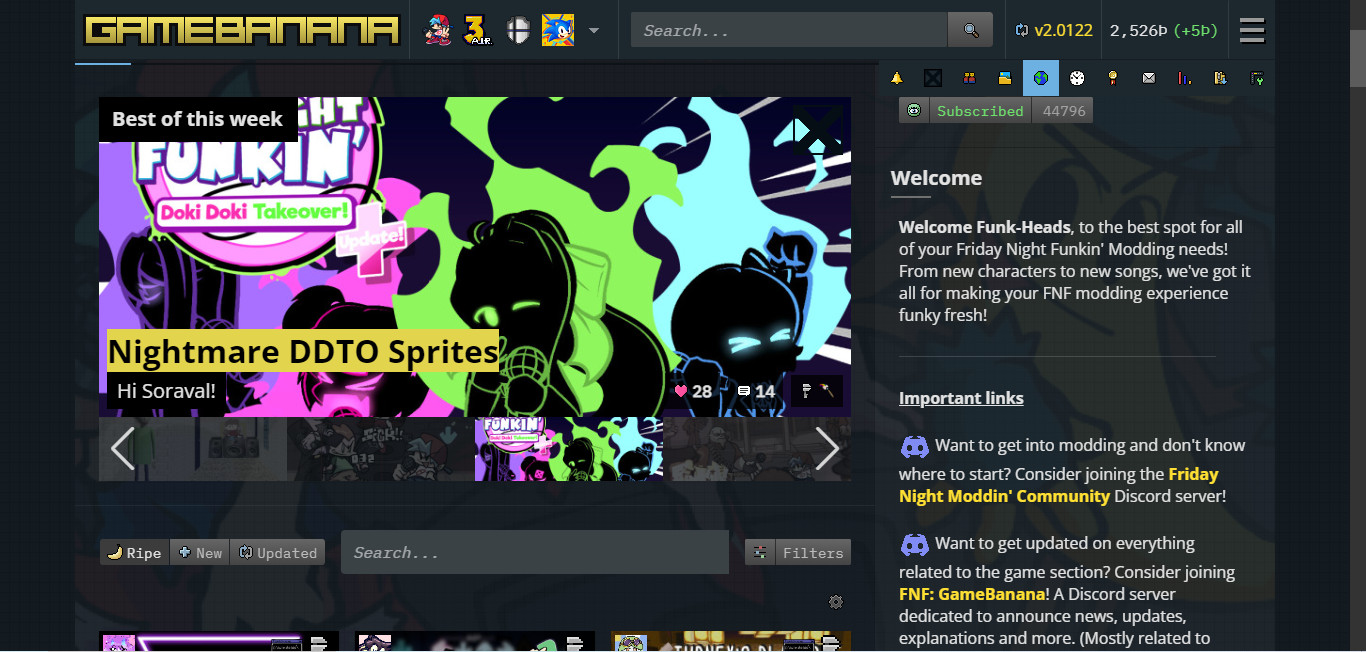This screenshot has width=1366, height=652.
Task: Select the New sorting tab
Action: (x=199, y=551)
